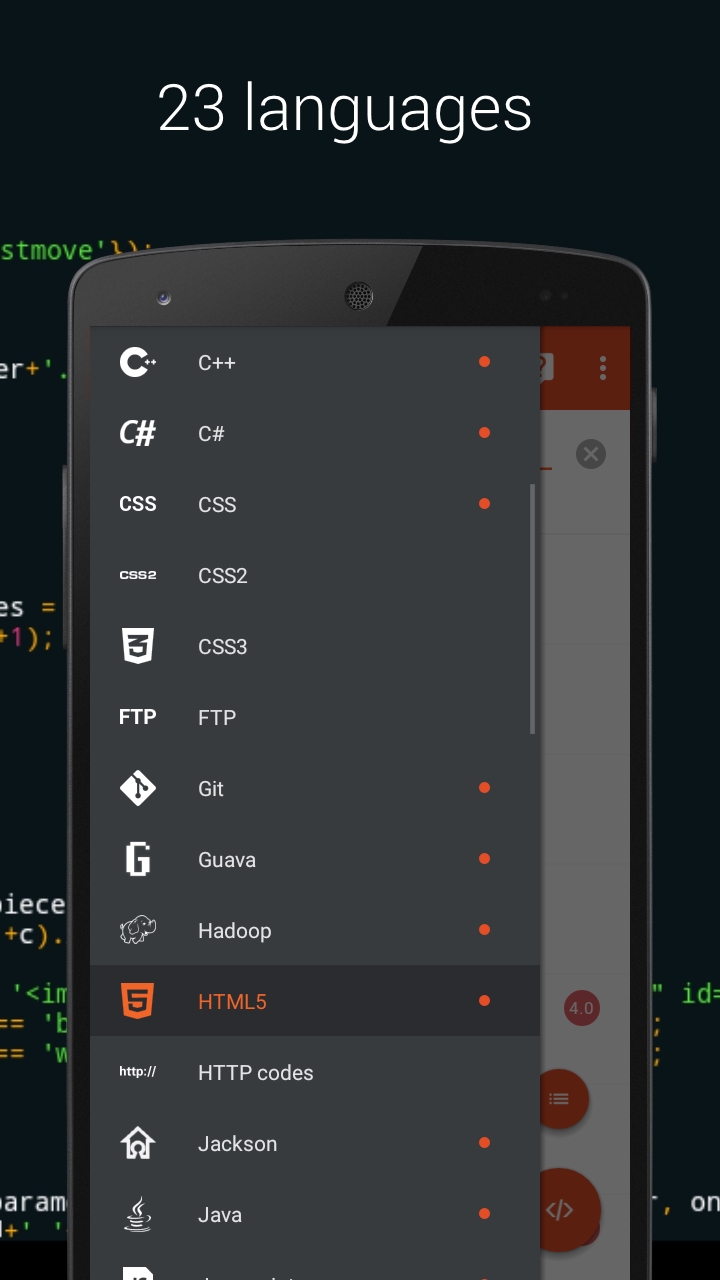Select Git from the language list

(315, 788)
